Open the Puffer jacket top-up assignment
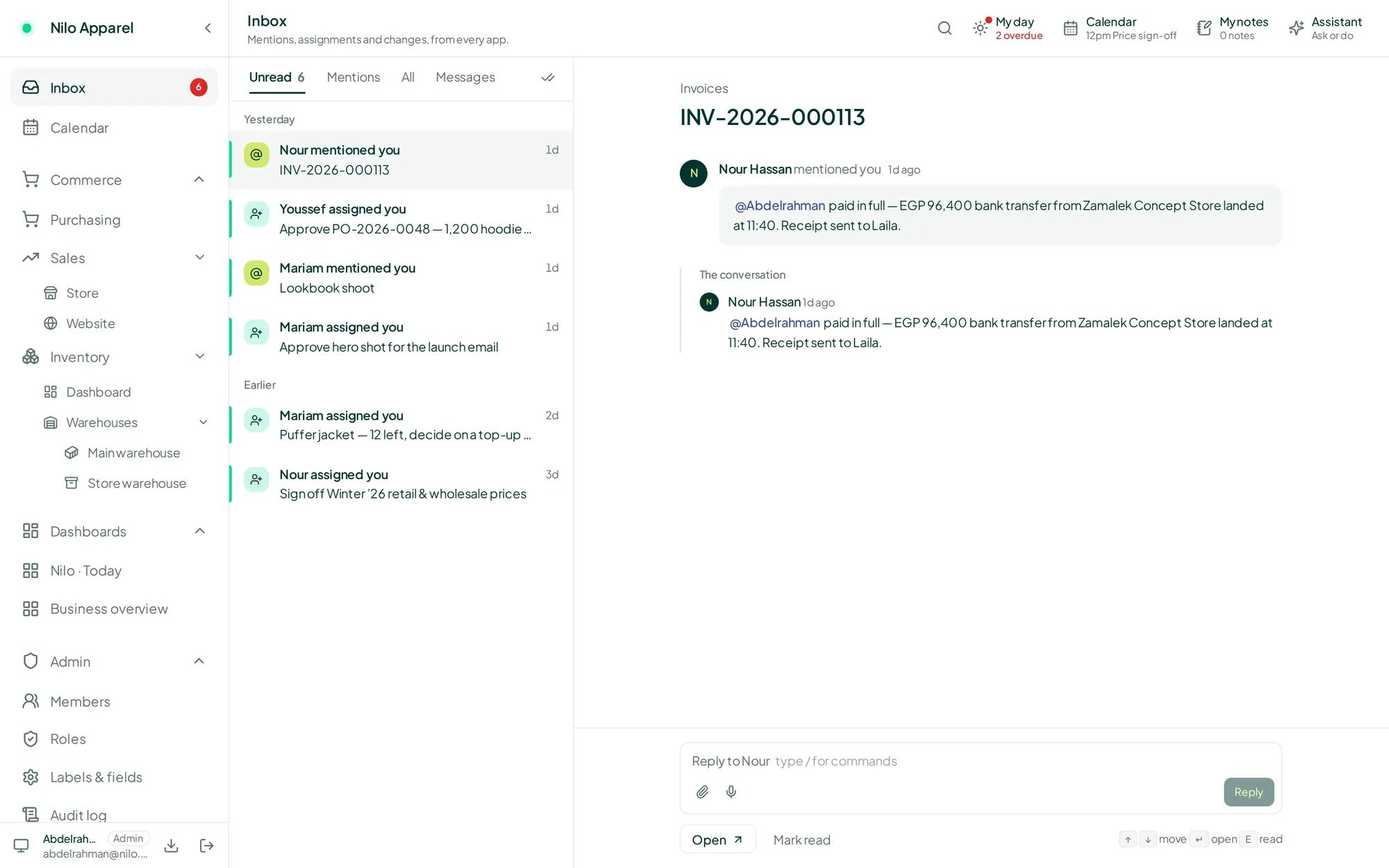Viewport: 1389px width, 868px height. tap(401, 425)
